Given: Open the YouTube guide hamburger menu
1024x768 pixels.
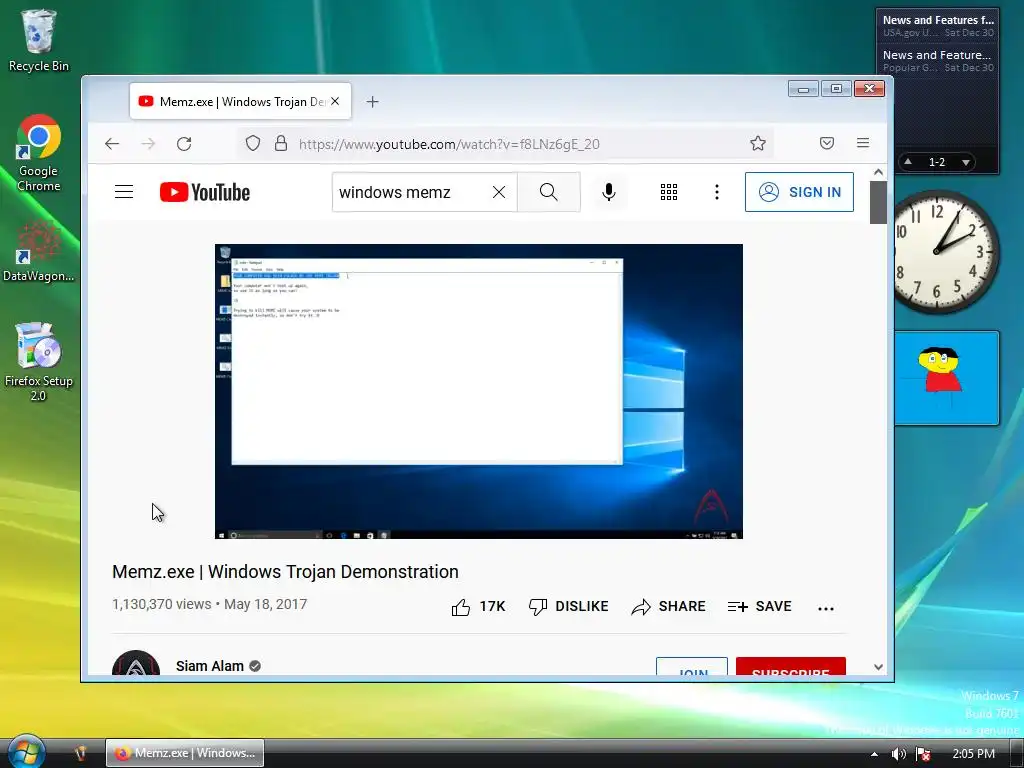Looking at the screenshot, I should click(124, 192).
